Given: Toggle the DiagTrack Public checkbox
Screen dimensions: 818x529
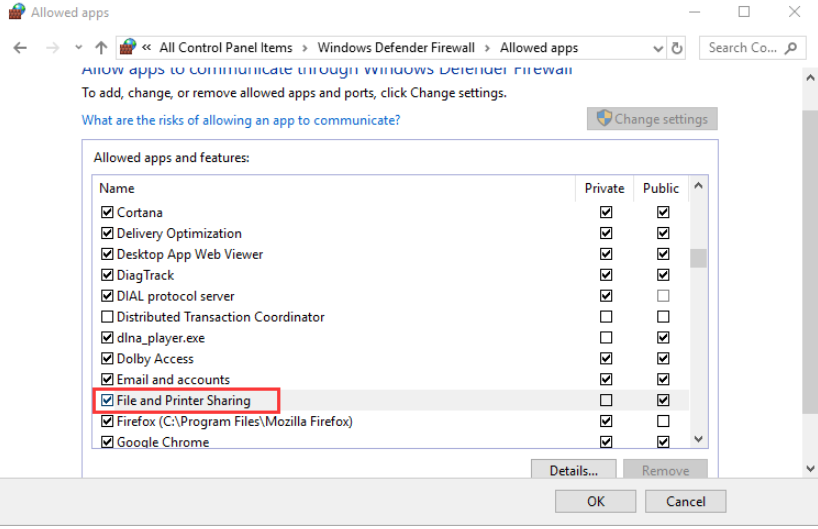Looking at the screenshot, I should (663, 275).
